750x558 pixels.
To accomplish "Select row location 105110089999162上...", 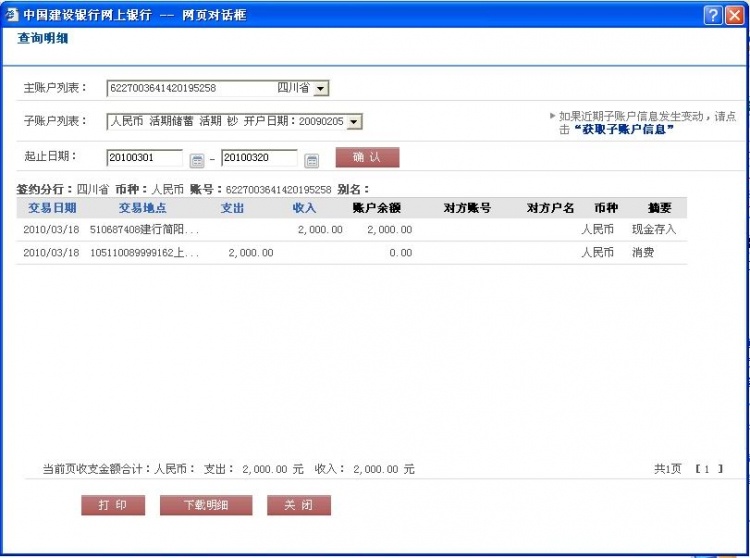I will pos(144,252).
